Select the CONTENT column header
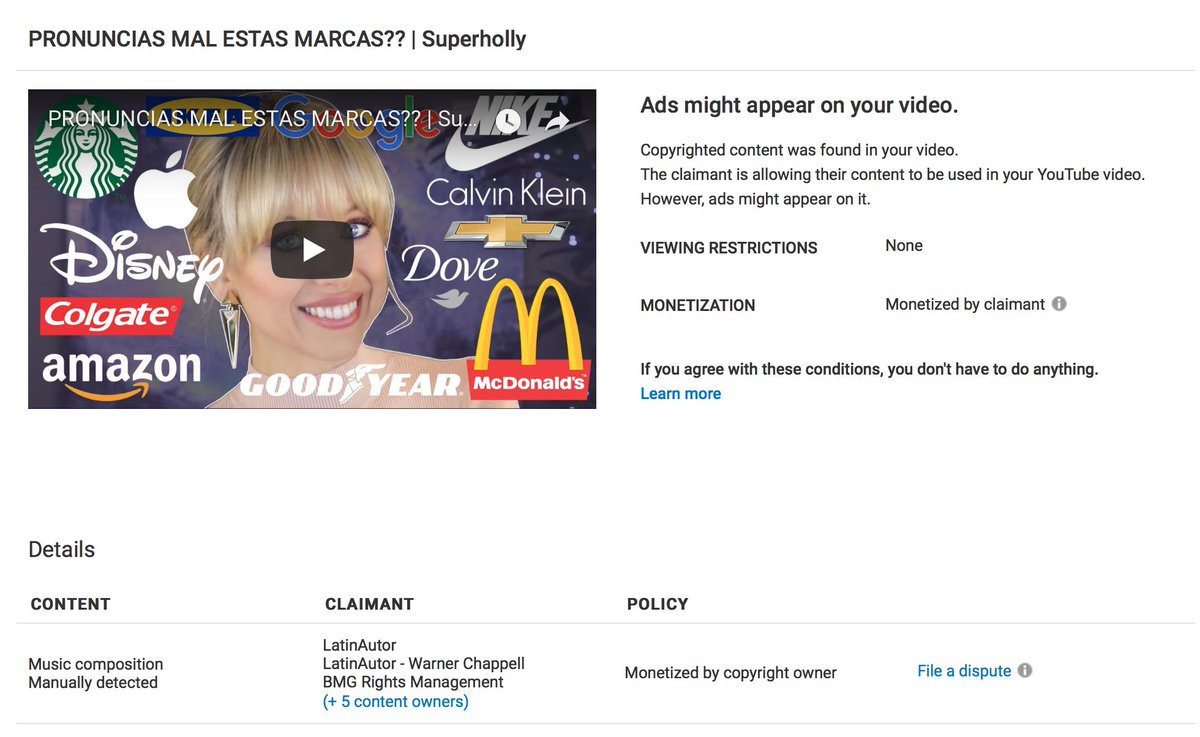This screenshot has width=1200, height=737. [70, 604]
